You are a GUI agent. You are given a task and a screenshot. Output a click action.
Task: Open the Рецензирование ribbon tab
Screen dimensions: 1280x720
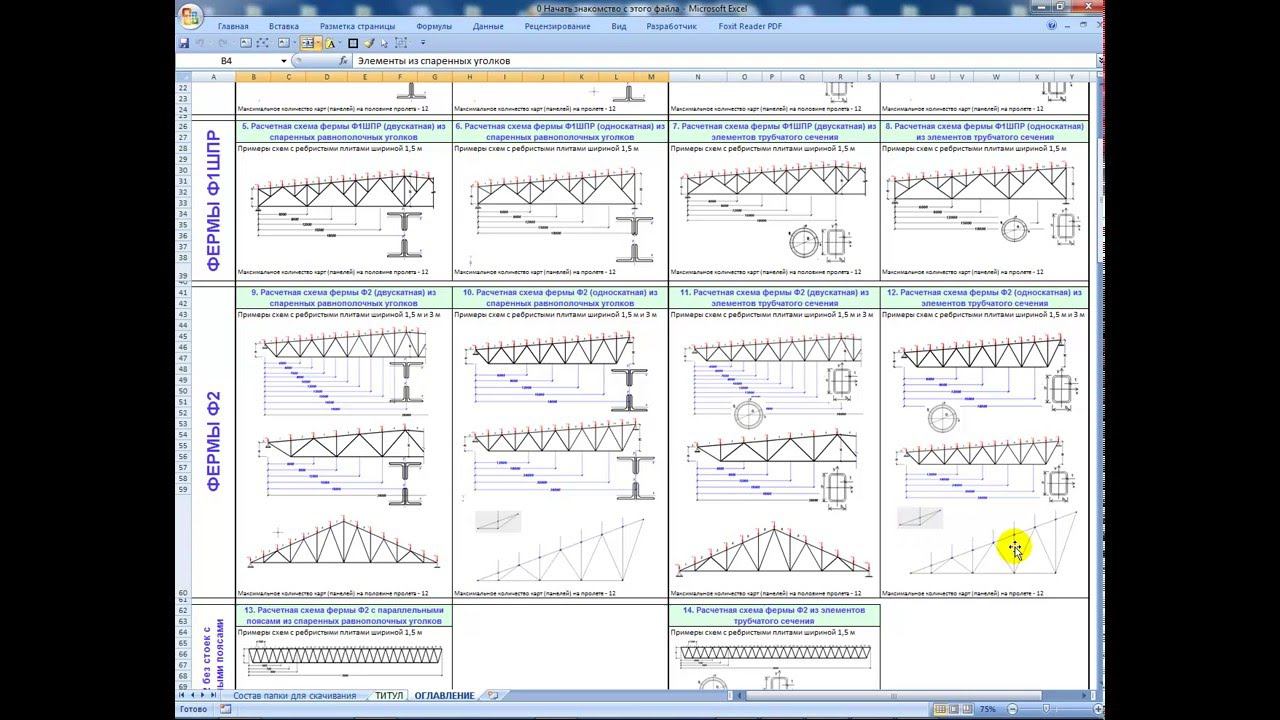(x=557, y=26)
